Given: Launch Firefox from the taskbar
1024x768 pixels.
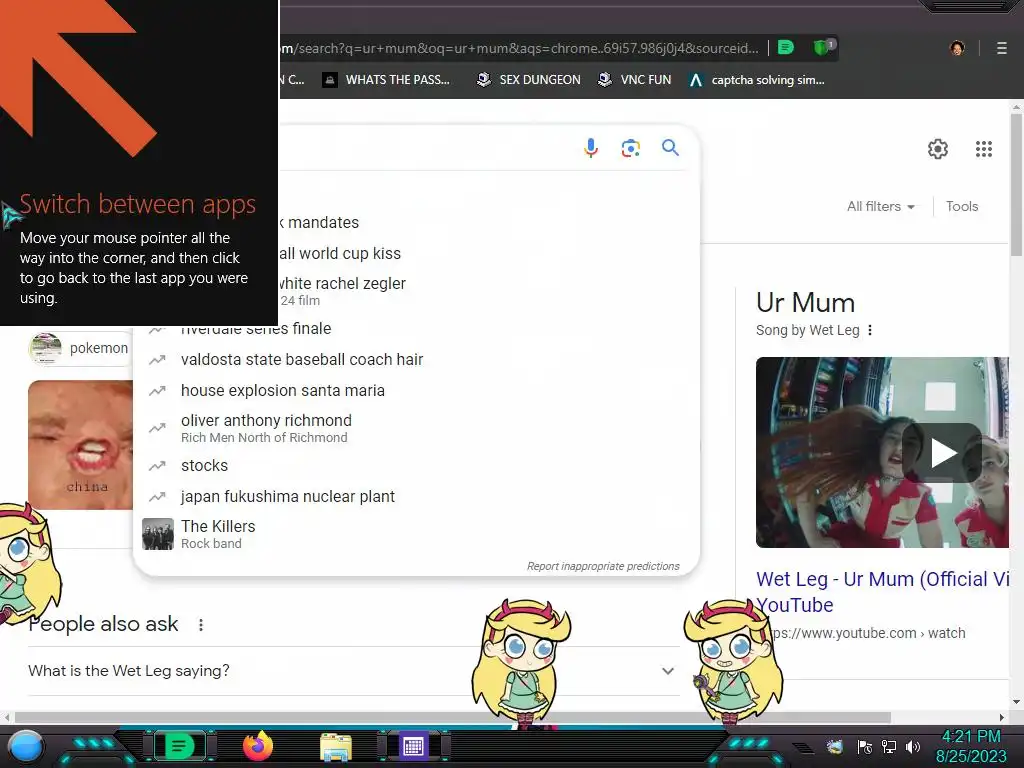Looking at the screenshot, I should click(257, 746).
